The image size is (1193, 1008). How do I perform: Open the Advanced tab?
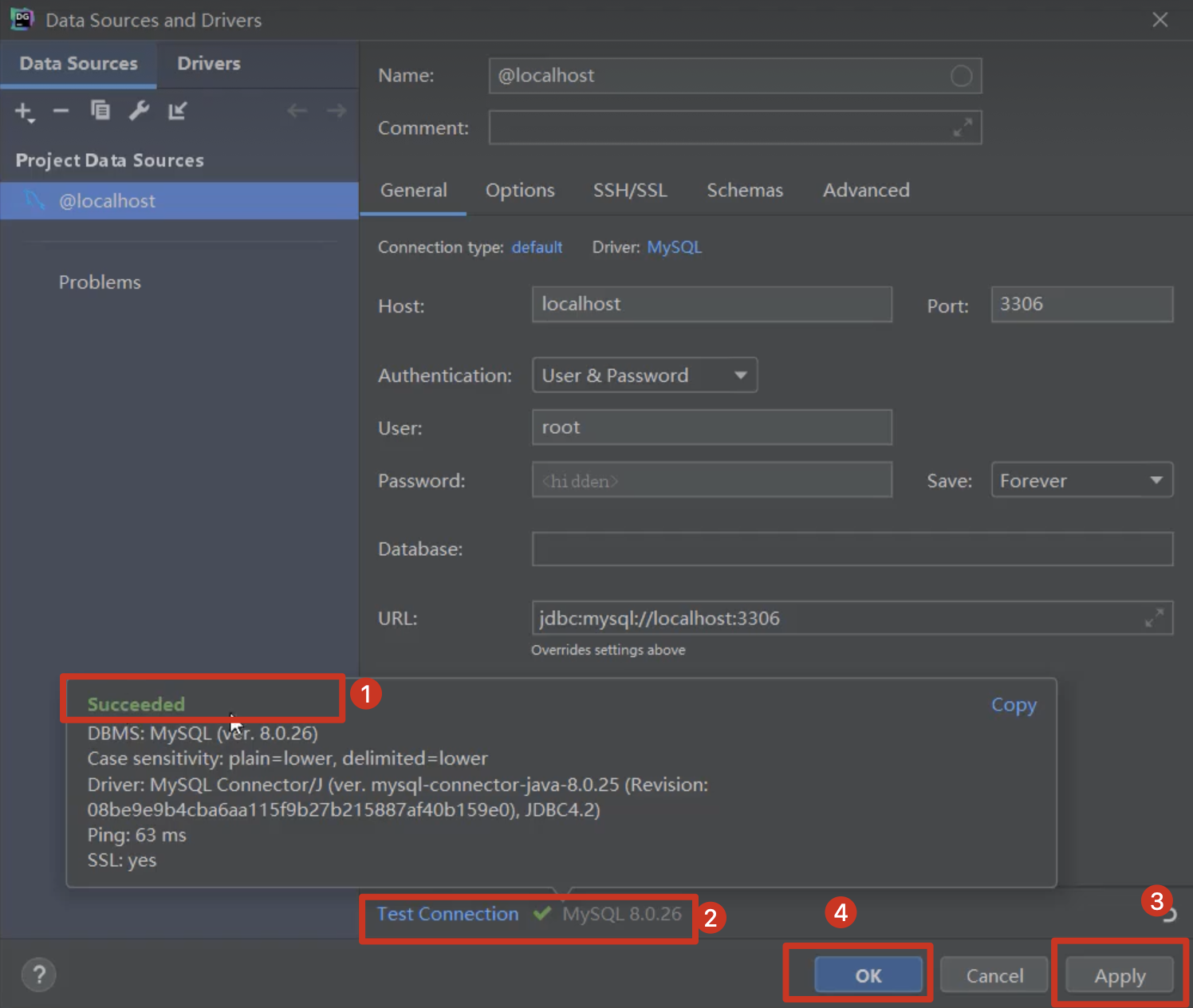866,191
